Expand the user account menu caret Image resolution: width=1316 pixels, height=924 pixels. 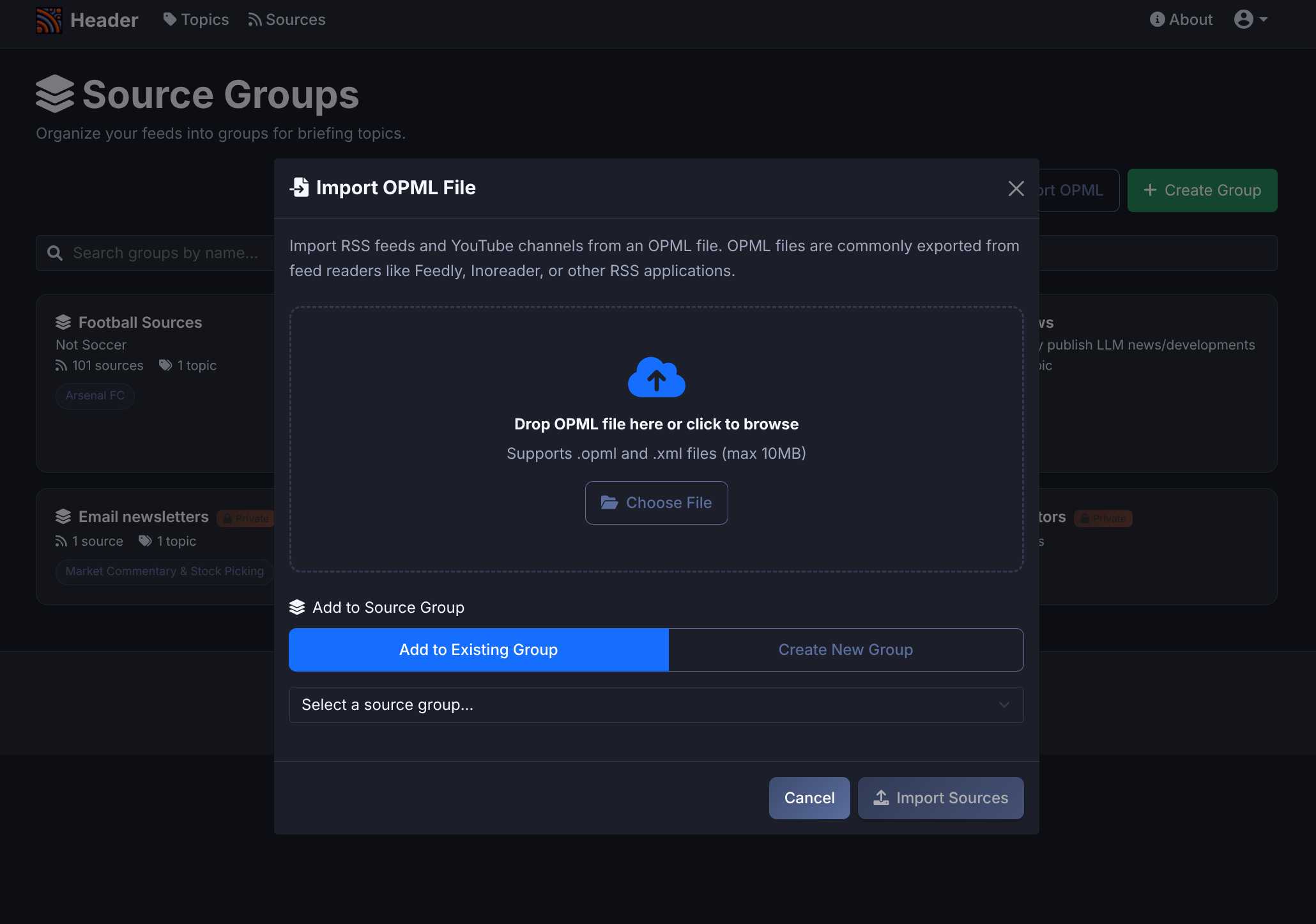(x=1264, y=19)
